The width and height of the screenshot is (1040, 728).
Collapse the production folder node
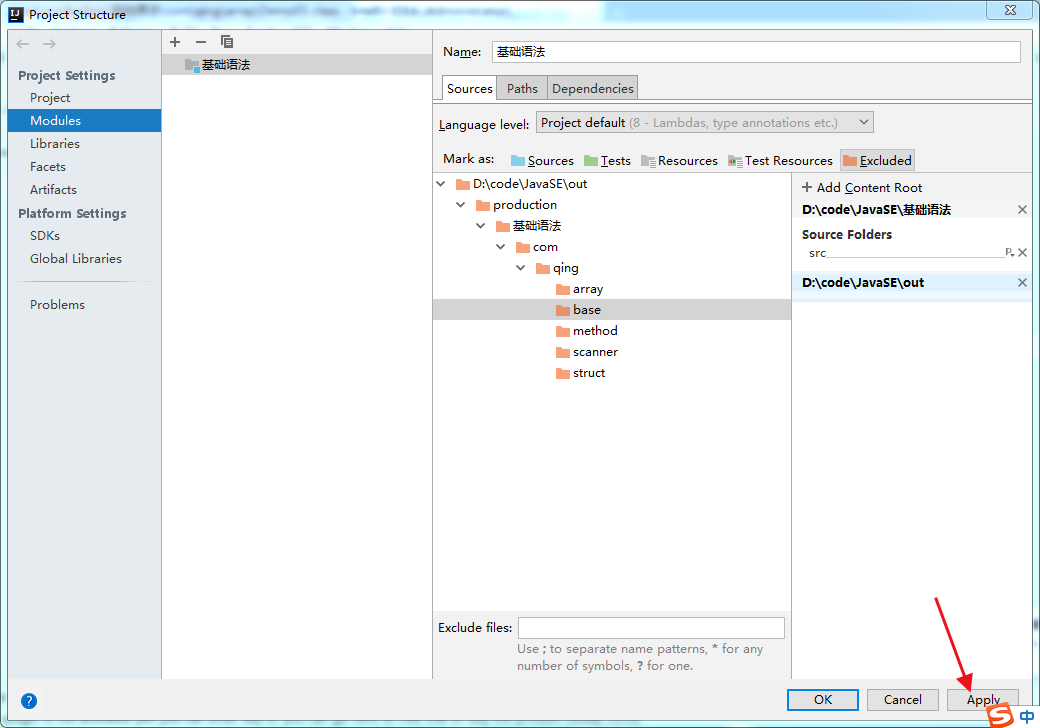click(461, 205)
